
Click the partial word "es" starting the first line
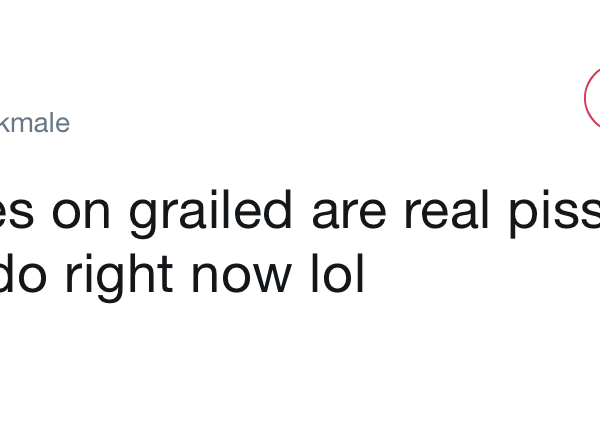[17, 211]
